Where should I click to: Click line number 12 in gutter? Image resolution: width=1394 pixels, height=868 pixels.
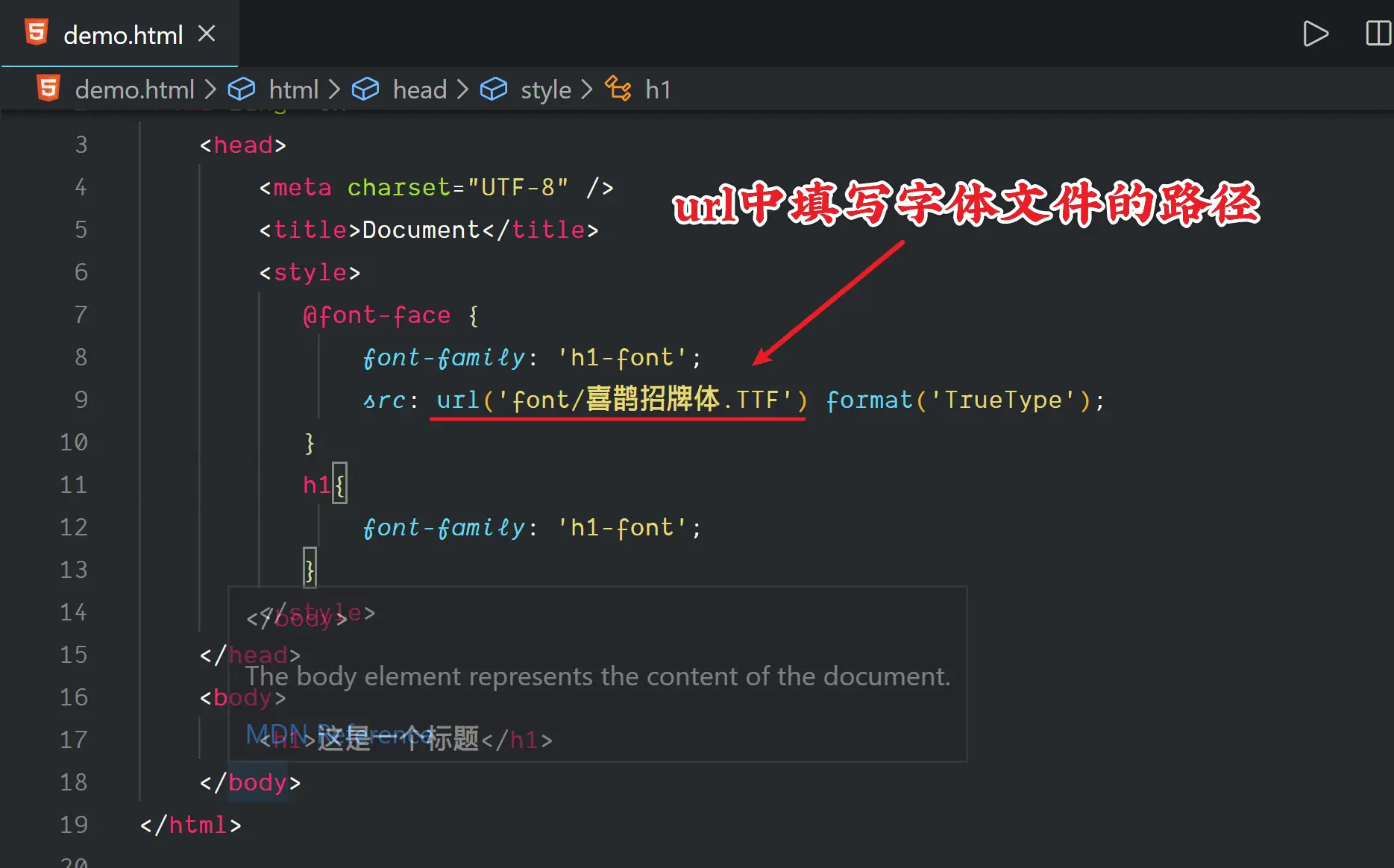click(x=74, y=527)
